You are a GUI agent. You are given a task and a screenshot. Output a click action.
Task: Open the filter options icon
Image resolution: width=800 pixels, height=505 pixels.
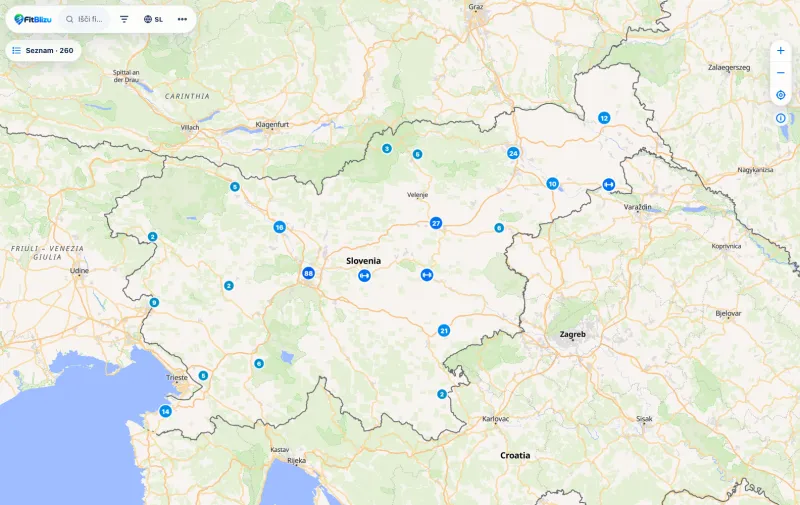(124, 19)
